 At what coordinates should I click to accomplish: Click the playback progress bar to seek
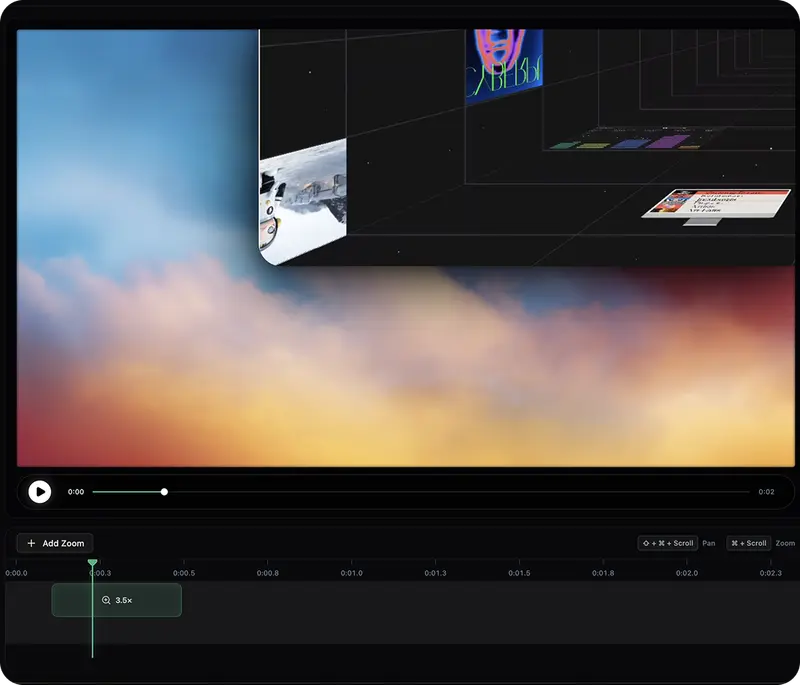tap(400, 491)
